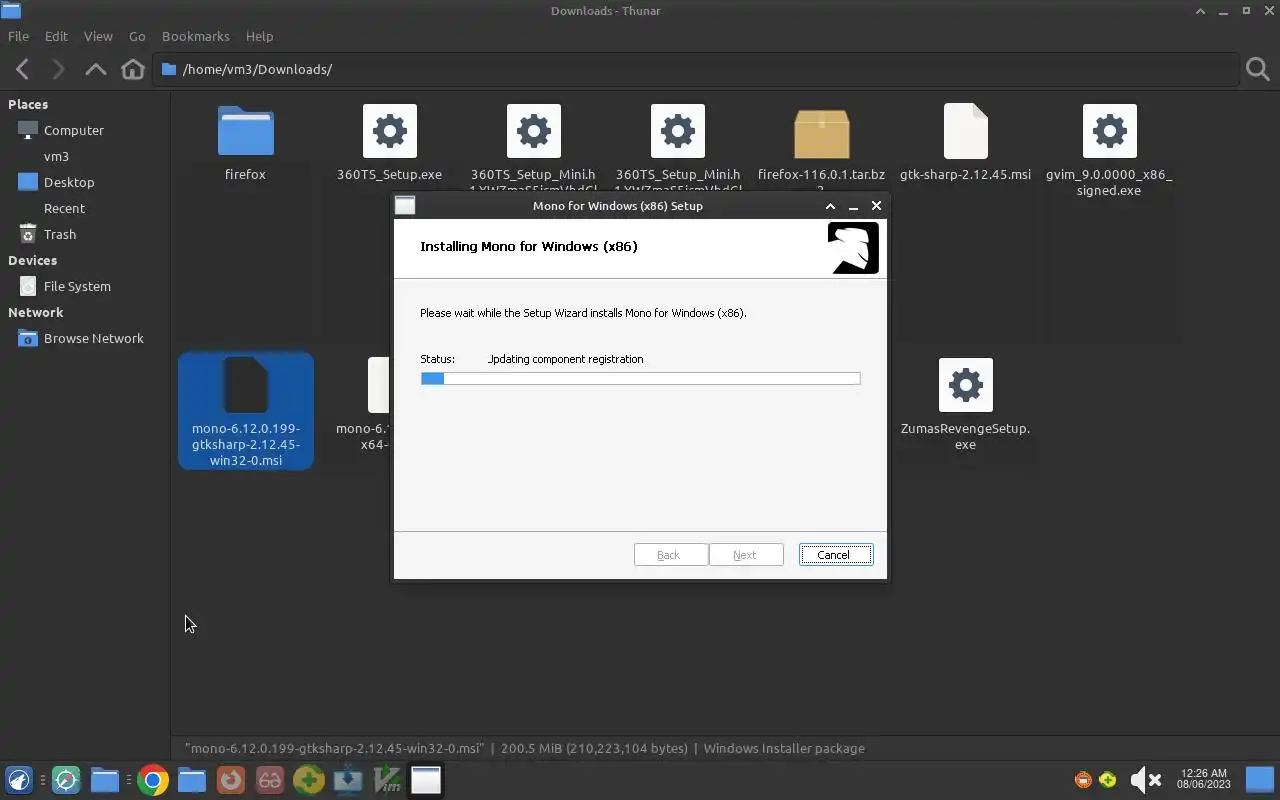Click the 'Updating component registration' status text
The image size is (1280, 800).
click(565, 359)
